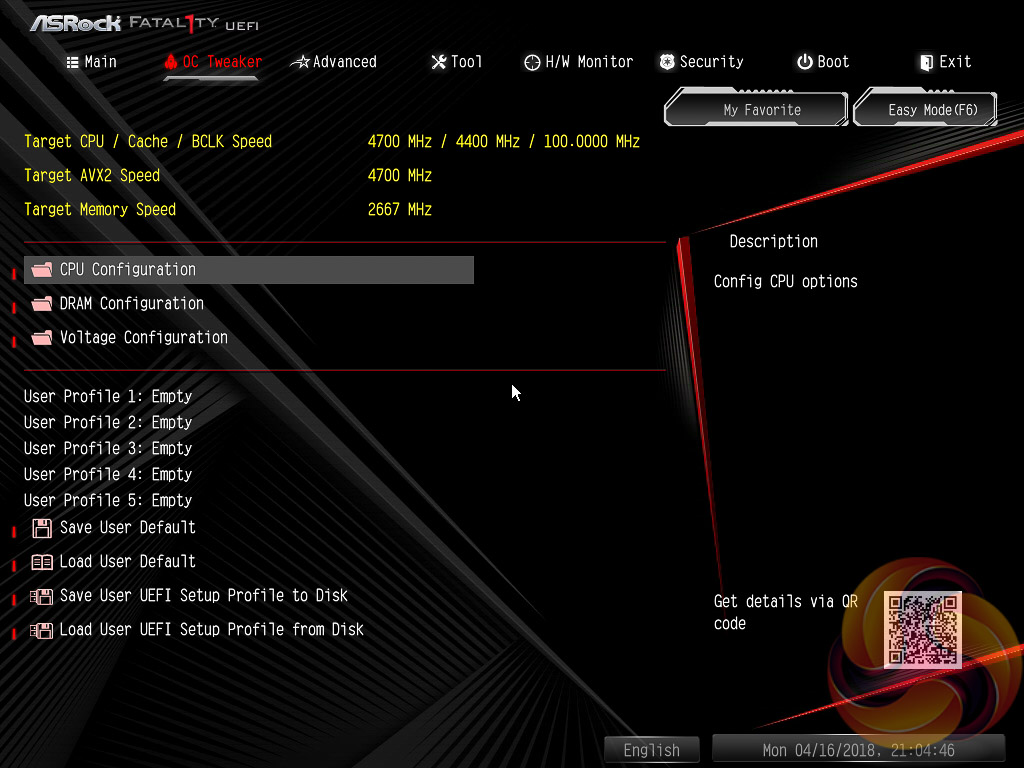
Task: Open Voltage Configuration submenu
Action: click(144, 338)
